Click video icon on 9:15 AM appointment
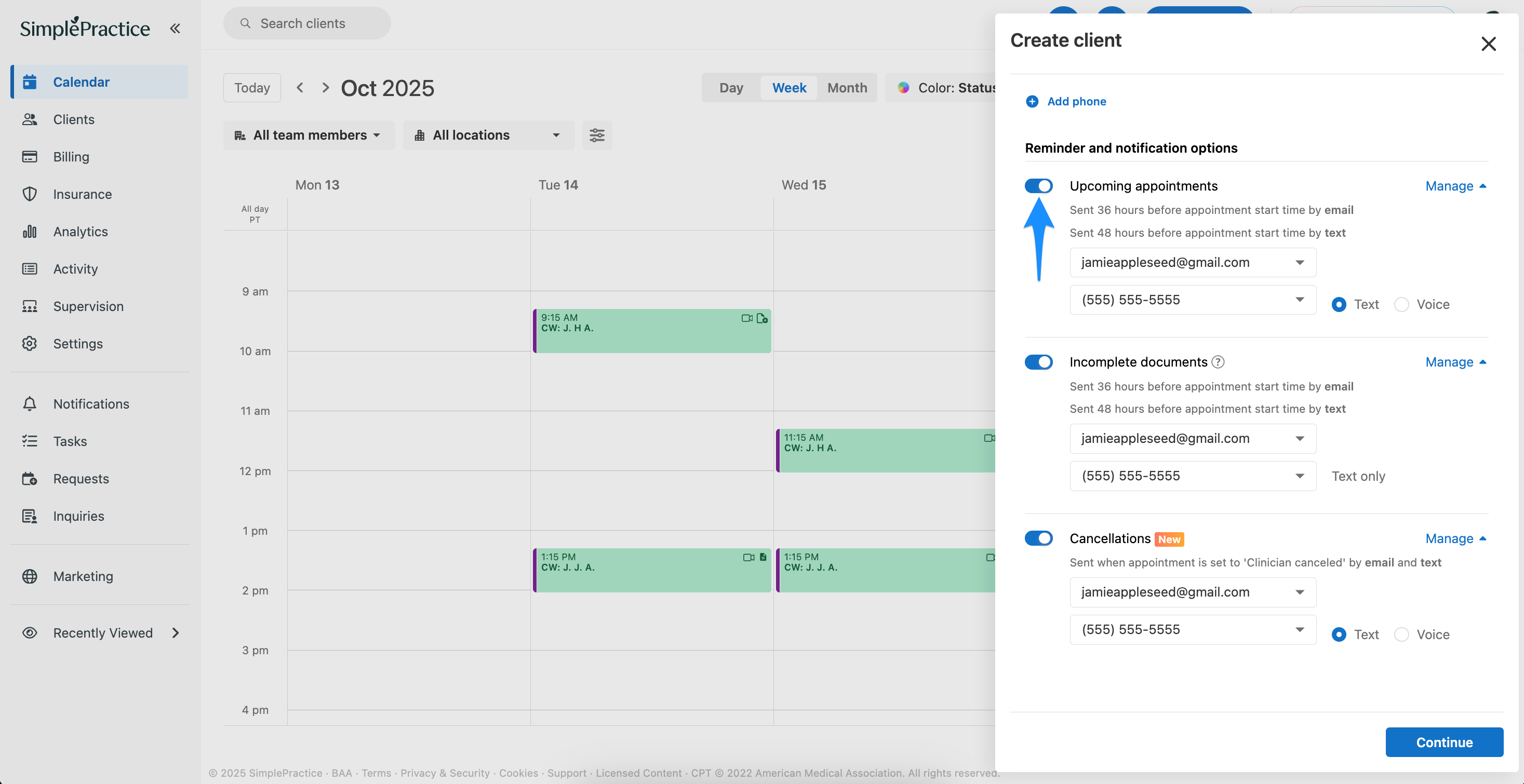 point(746,318)
